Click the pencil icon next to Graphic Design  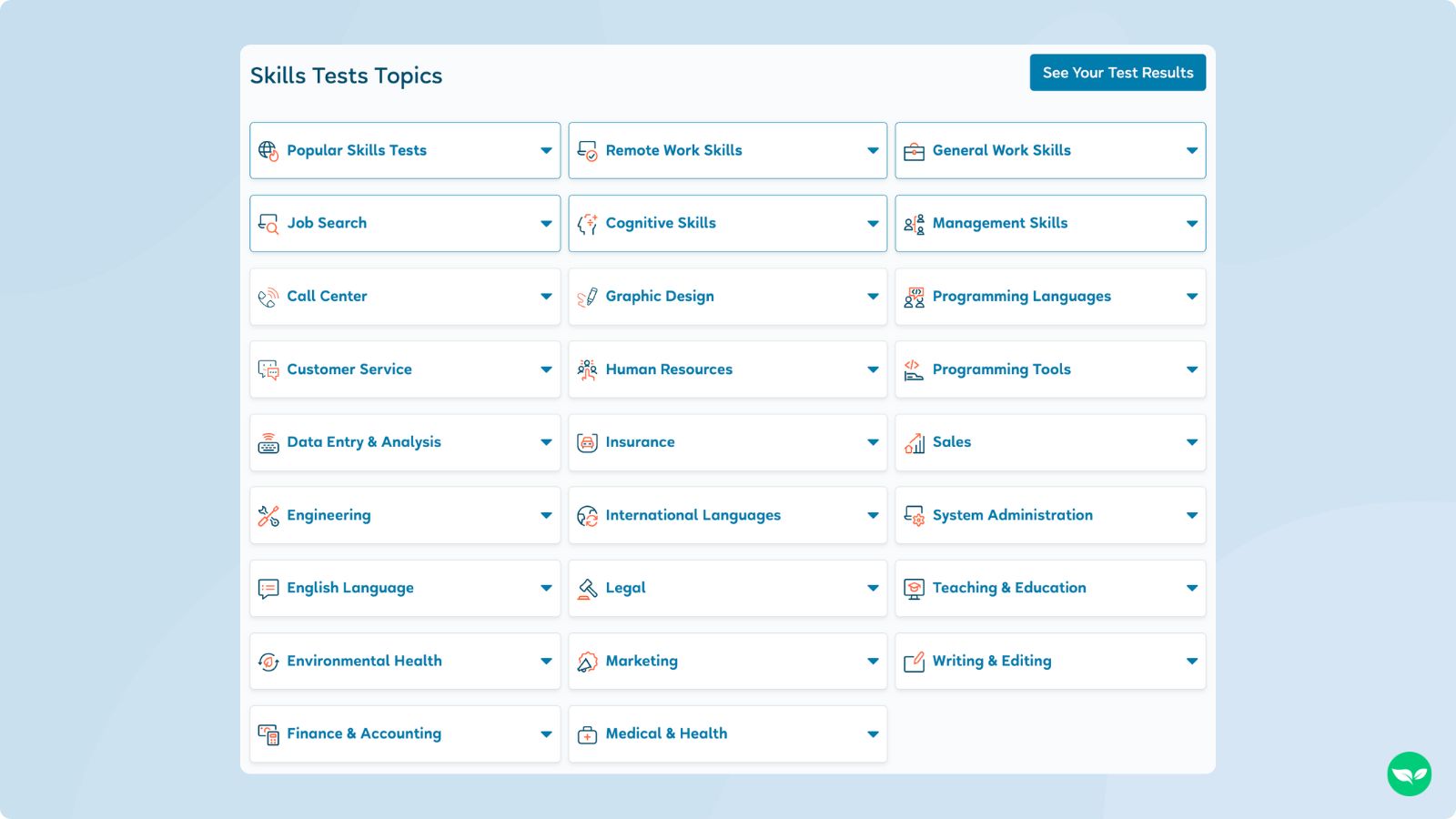click(587, 296)
